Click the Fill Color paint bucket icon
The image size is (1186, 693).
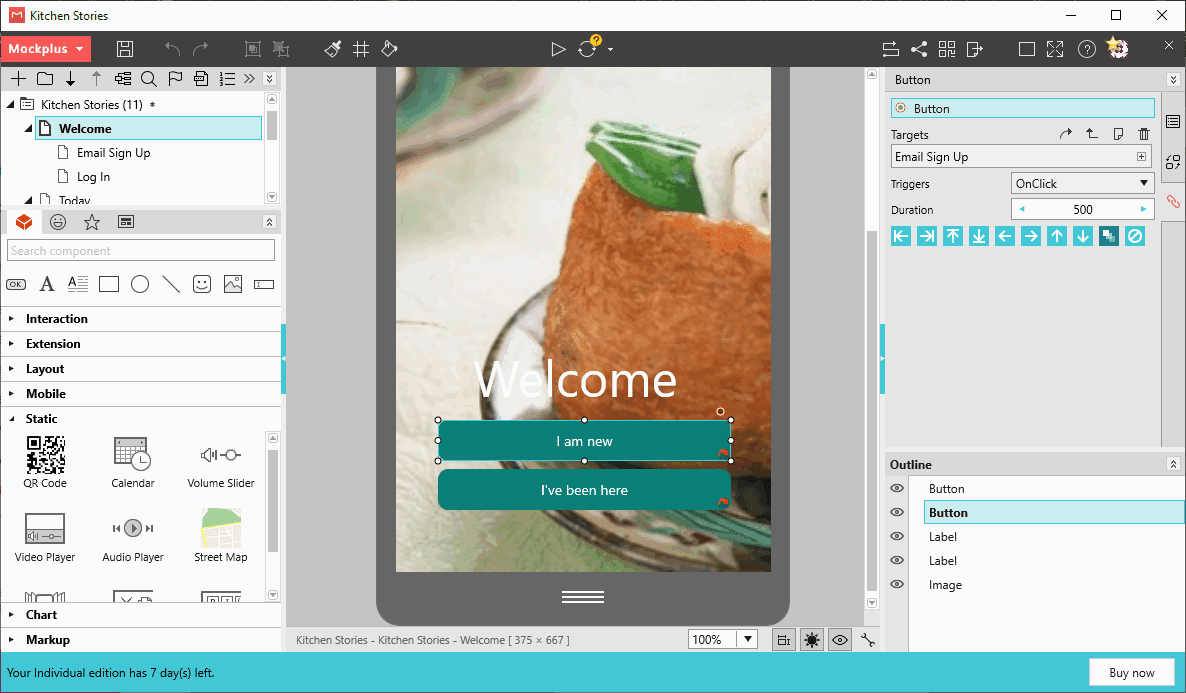389,48
